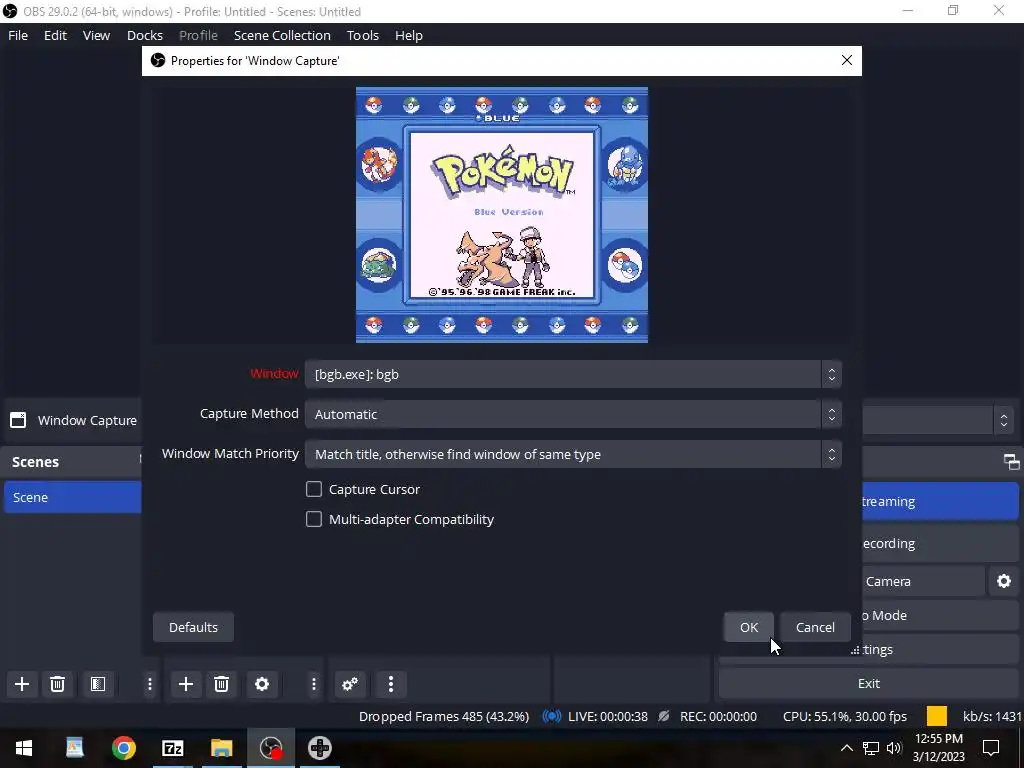Image resolution: width=1024 pixels, height=768 pixels.
Task: Delete selected source with trash icon
Action: click(x=221, y=684)
